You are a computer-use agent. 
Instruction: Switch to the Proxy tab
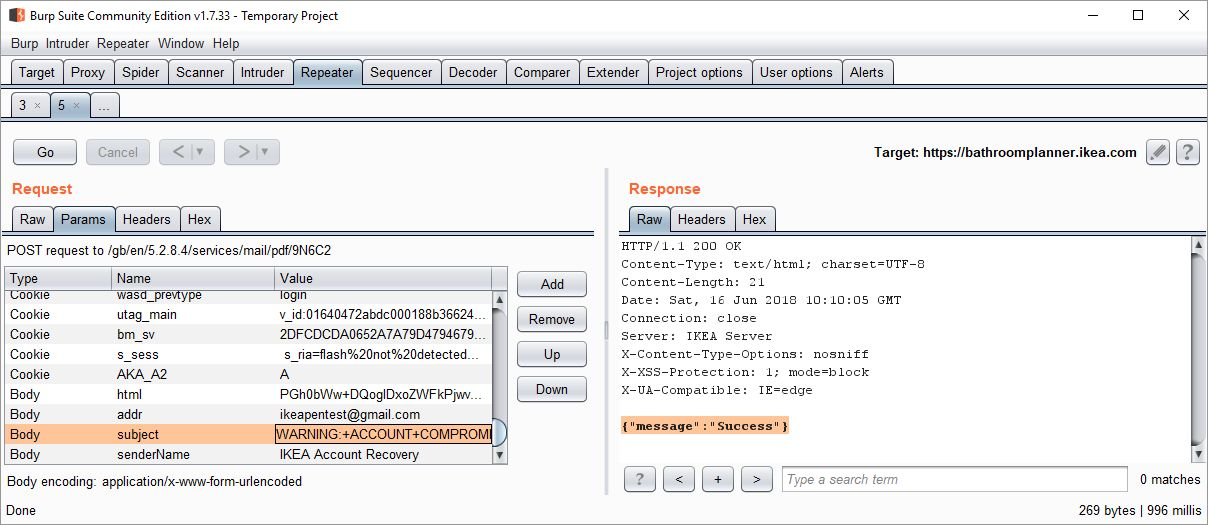tap(88, 72)
